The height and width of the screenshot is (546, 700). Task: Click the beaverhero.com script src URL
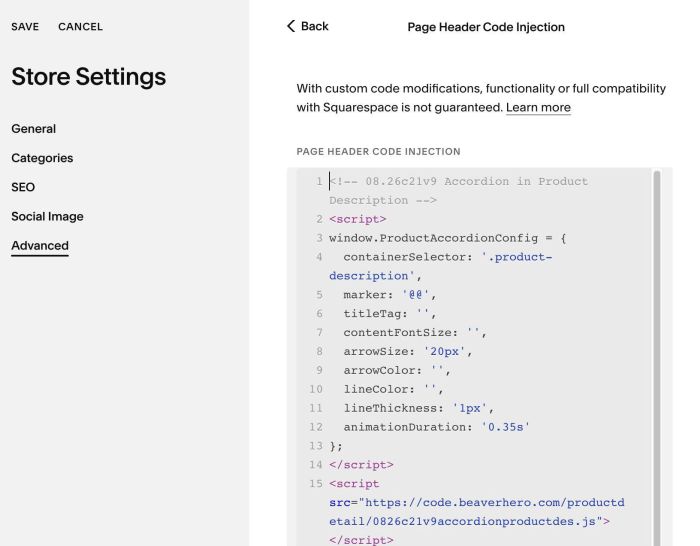click(477, 512)
